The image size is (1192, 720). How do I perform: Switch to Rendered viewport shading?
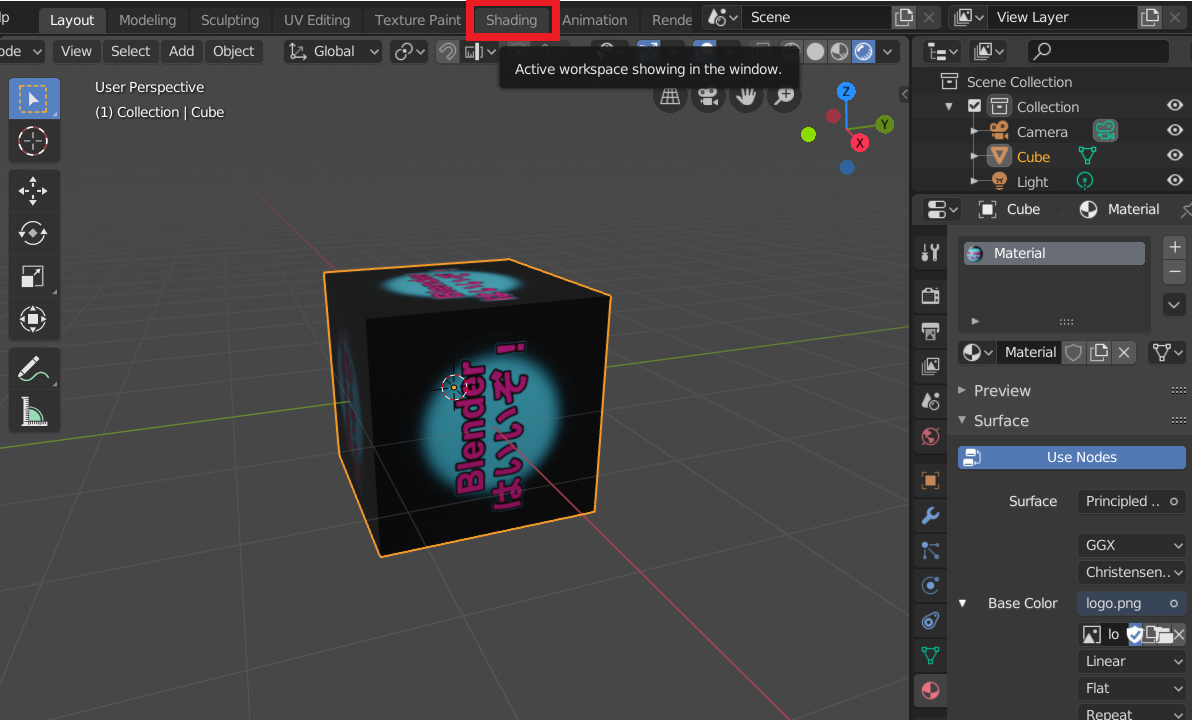click(x=864, y=52)
